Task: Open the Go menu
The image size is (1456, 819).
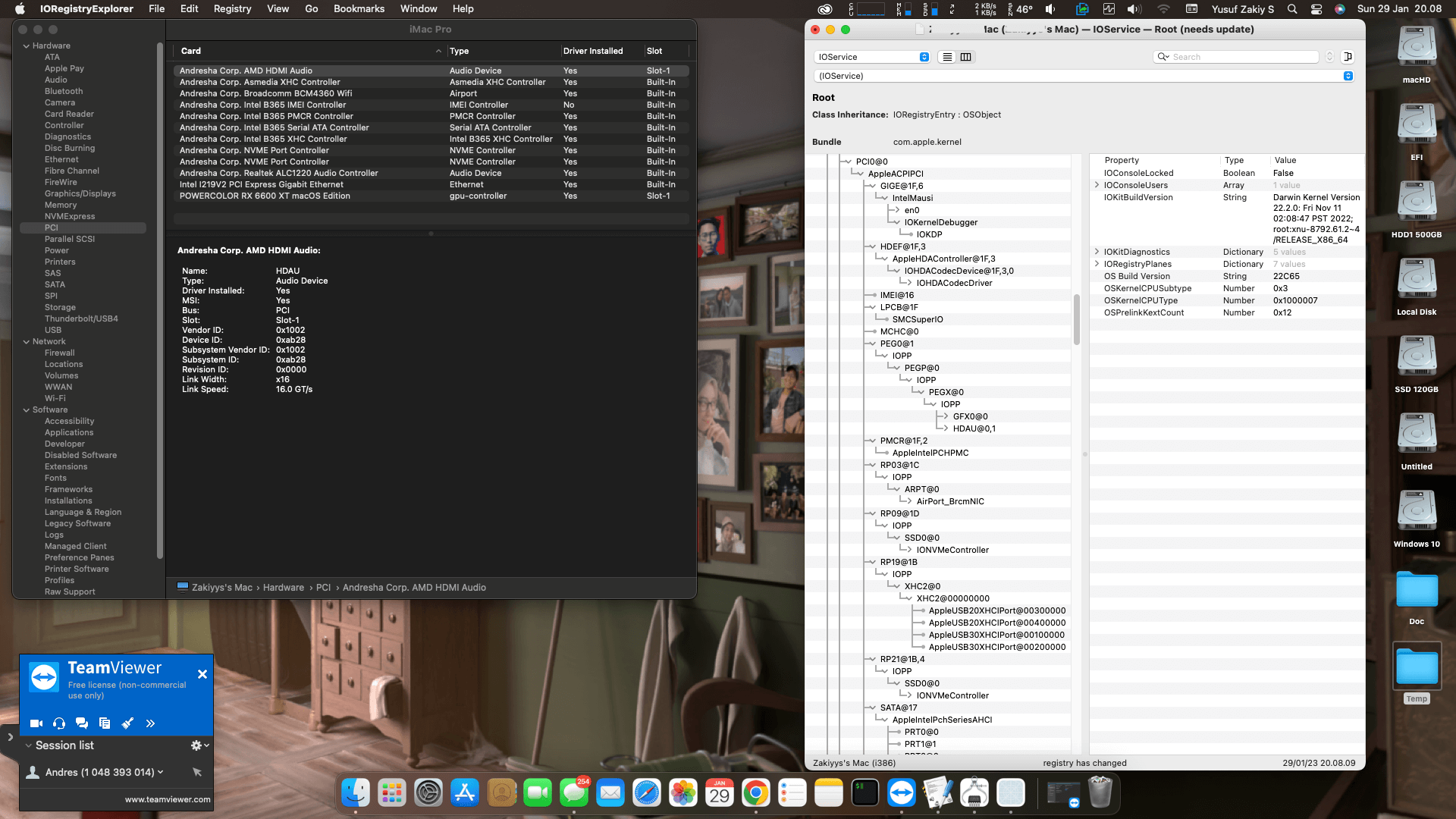Action: point(311,9)
